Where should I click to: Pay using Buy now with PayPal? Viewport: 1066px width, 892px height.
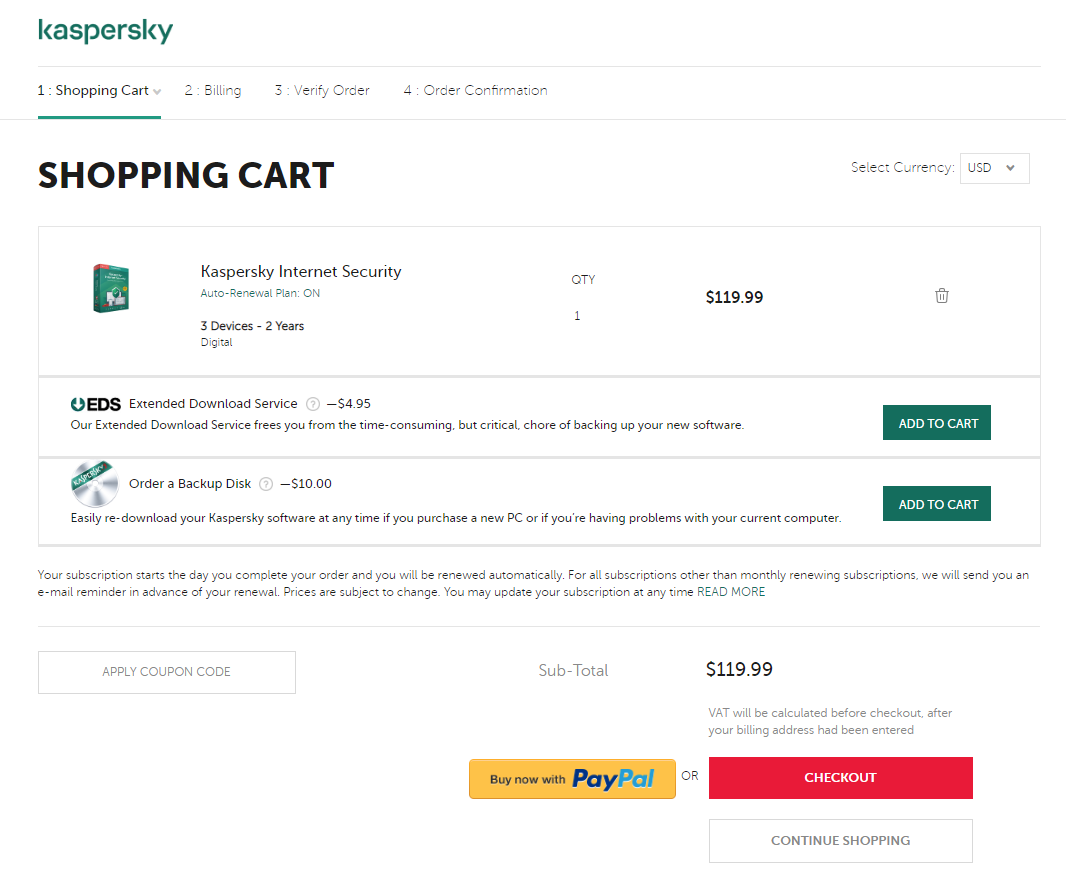point(572,779)
